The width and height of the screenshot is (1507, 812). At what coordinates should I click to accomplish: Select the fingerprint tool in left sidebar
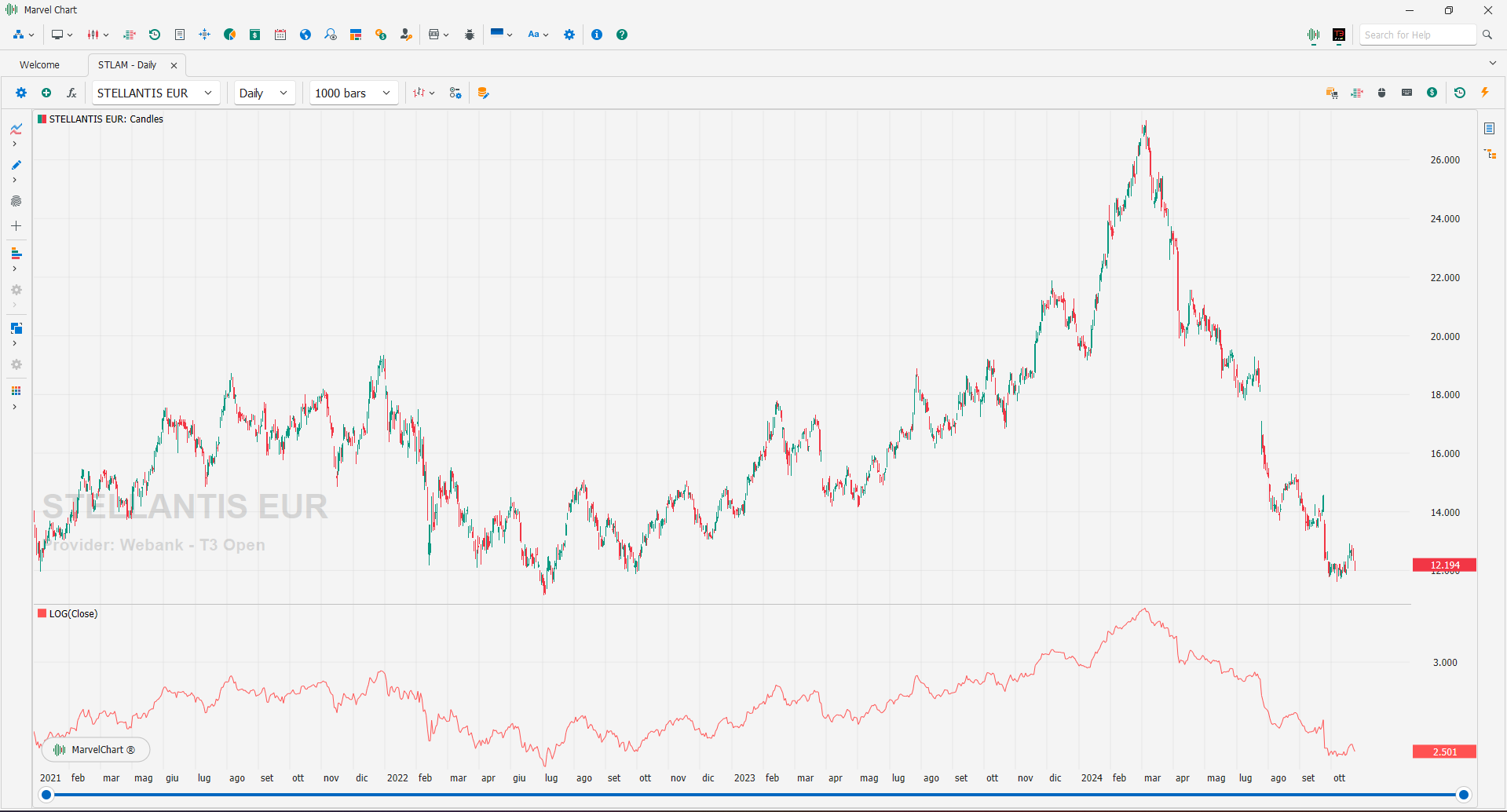(x=16, y=201)
